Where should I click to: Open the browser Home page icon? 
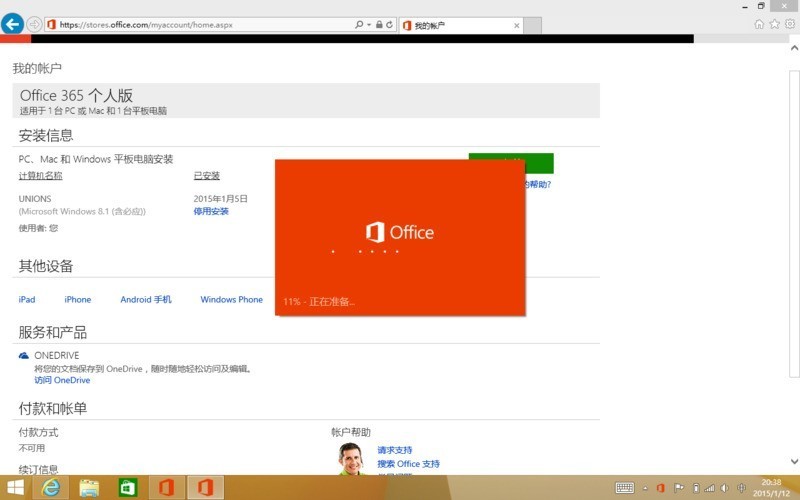click(759, 24)
